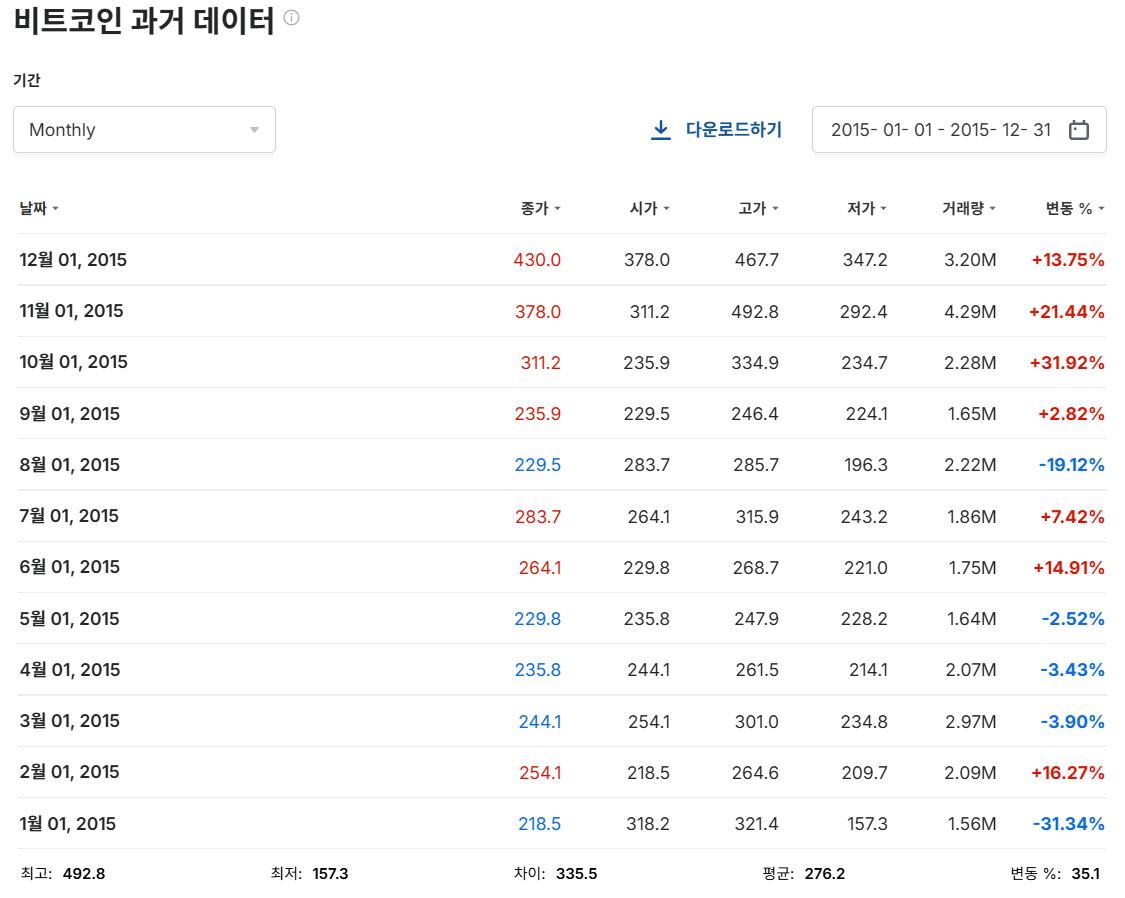Open the calendar icon in the date range picker
The height and width of the screenshot is (898, 1125).
[x=1078, y=129]
